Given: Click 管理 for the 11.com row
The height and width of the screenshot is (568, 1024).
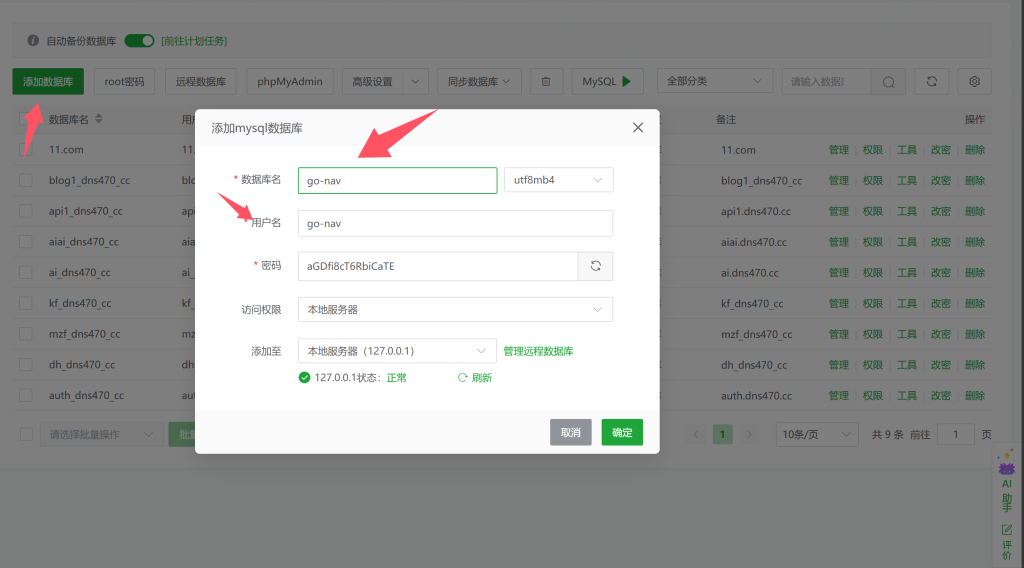Looking at the screenshot, I should pos(839,150).
